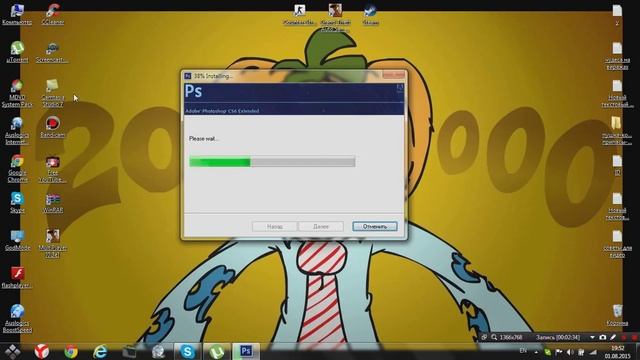Select the 'советы для видео' text file

(x=617, y=244)
